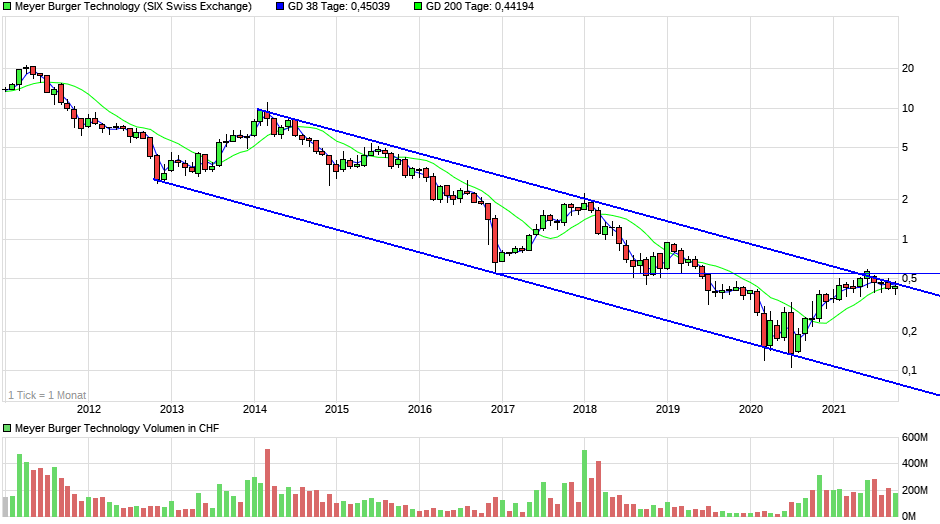
Task: Click the 2016 year label on axis
Action: [x=420, y=409]
